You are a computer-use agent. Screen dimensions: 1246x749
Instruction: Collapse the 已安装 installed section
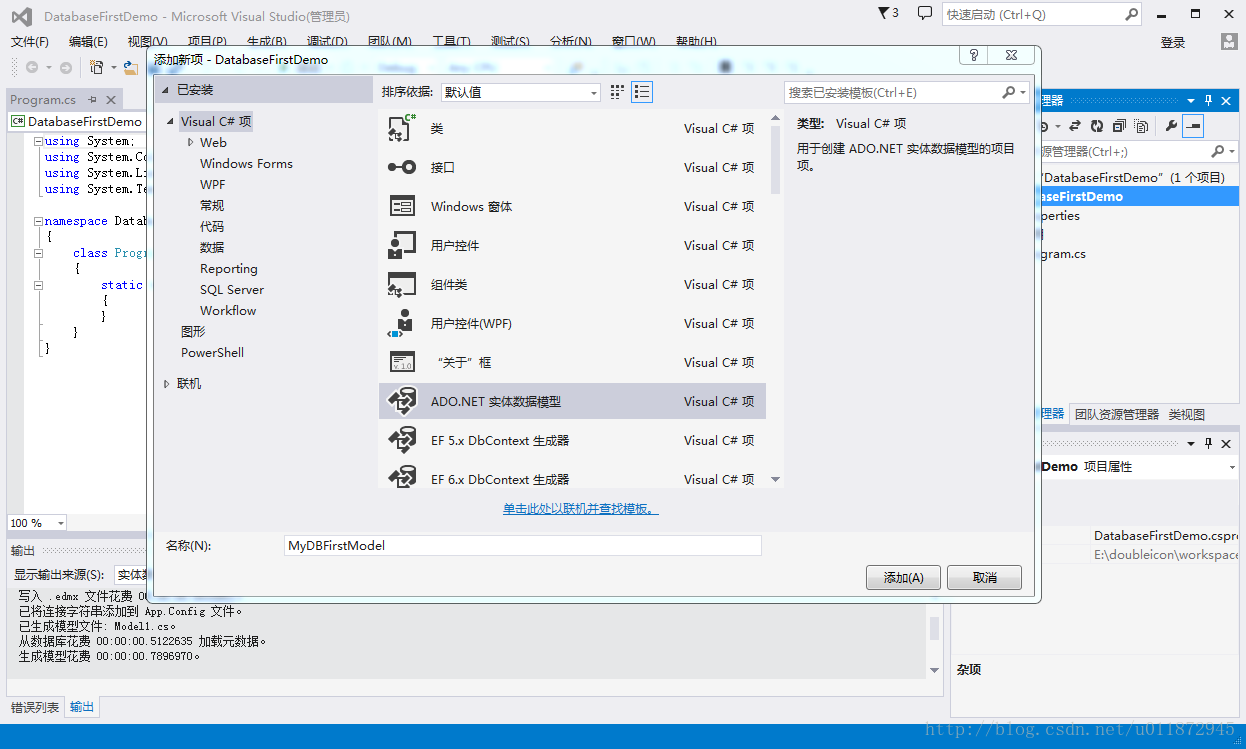166,90
